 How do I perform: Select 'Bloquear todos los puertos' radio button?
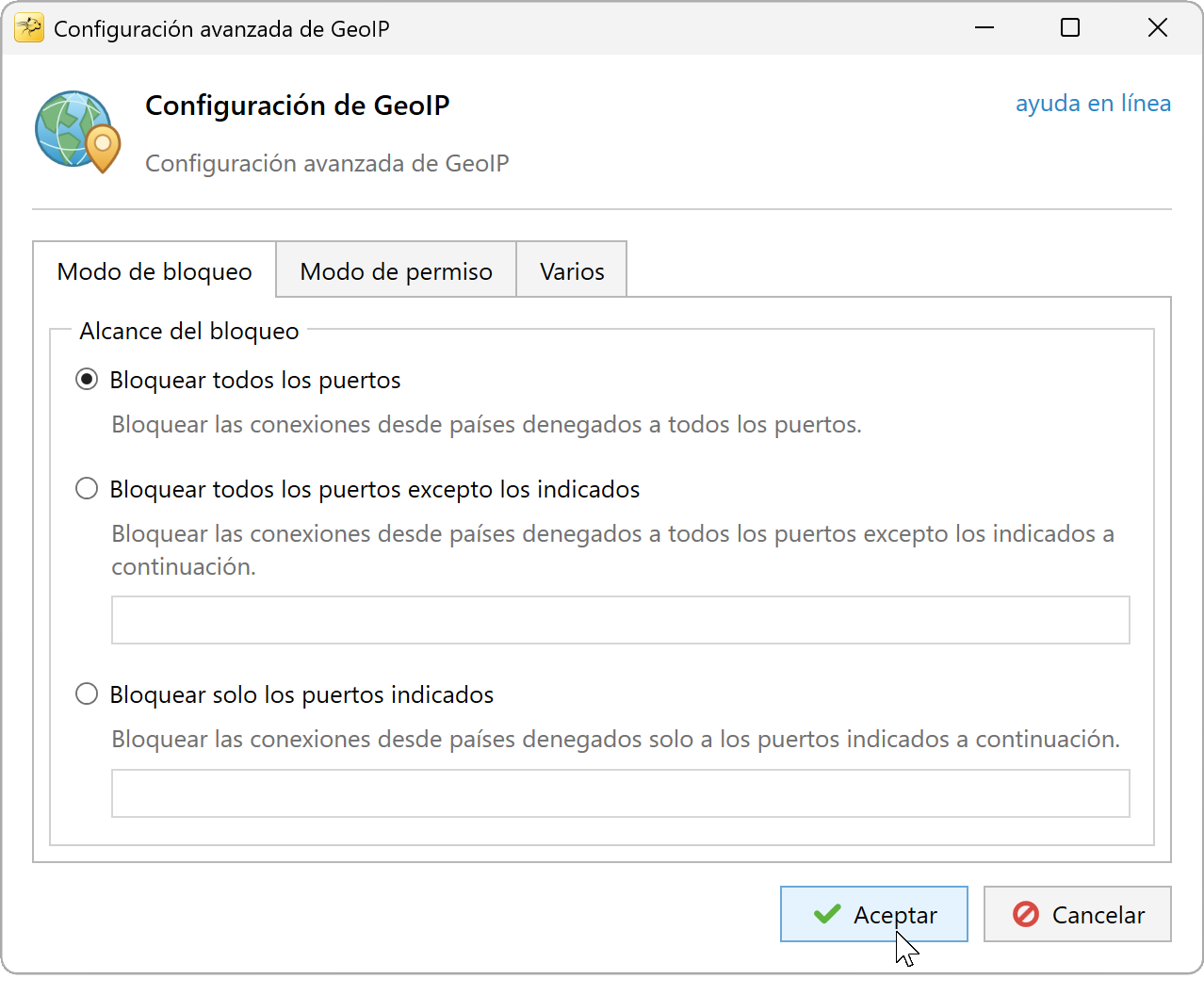[87, 380]
